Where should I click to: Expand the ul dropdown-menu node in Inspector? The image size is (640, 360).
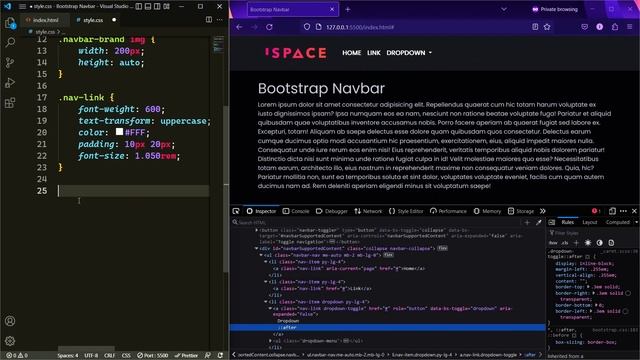click(x=270, y=340)
